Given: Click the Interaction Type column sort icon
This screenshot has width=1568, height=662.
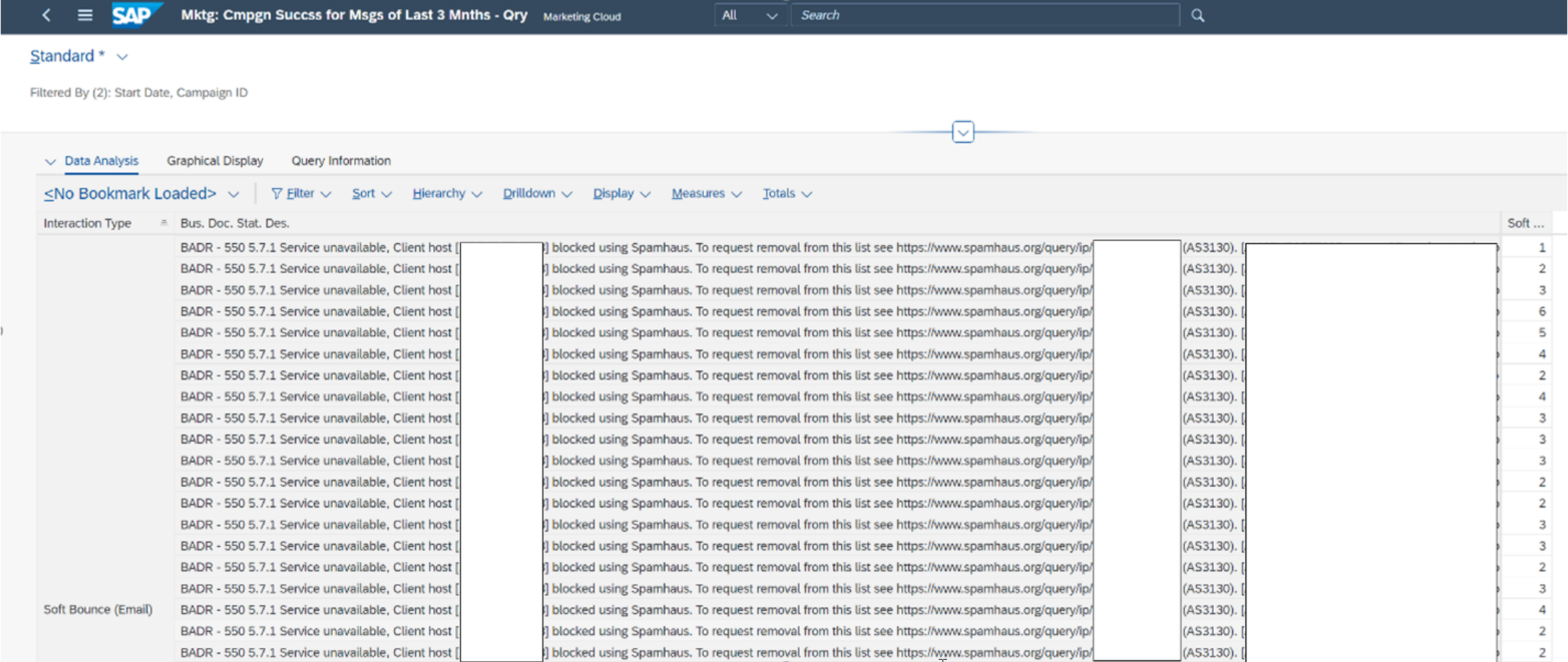Looking at the screenshot, I should (164, 223).
